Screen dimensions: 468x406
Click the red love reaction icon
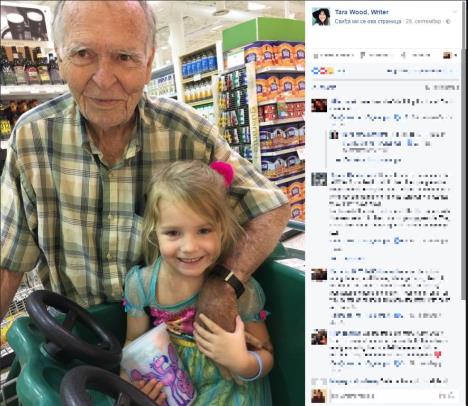click(x=322, y=71)
